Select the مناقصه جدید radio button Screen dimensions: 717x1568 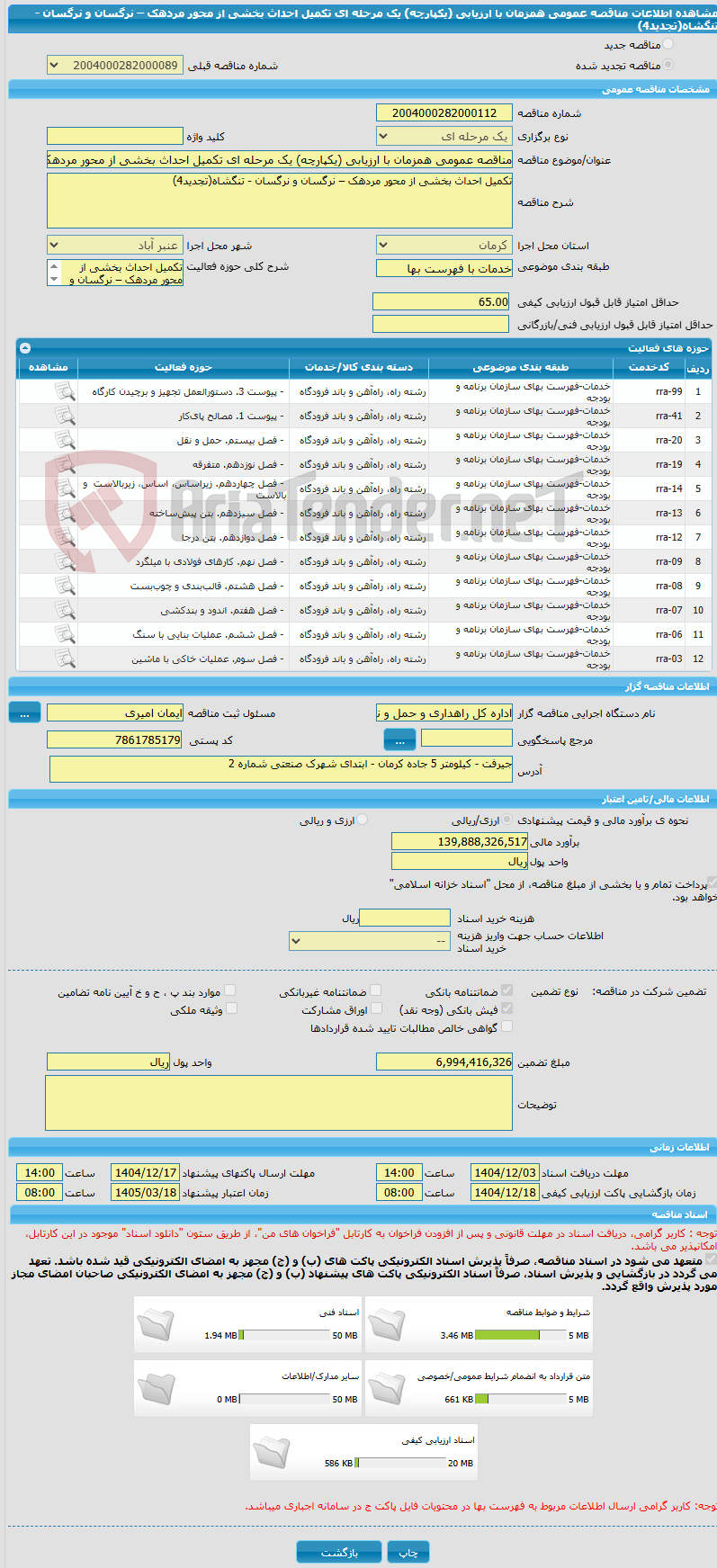pos(668,44)
